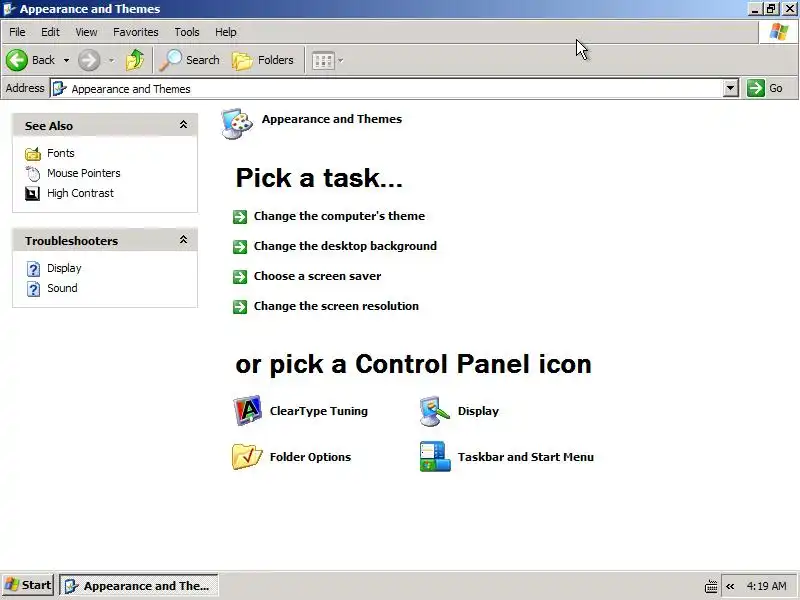Open the Favorites menu
The image size is (800, 600).
[136, 32]
